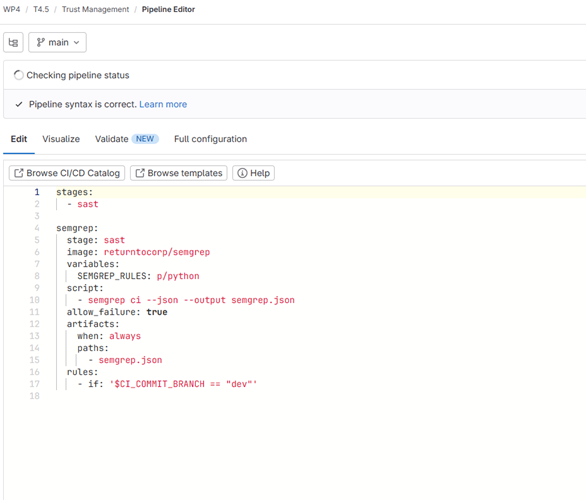
Task: Switch to the Full configuration tab
Action: 210,139
